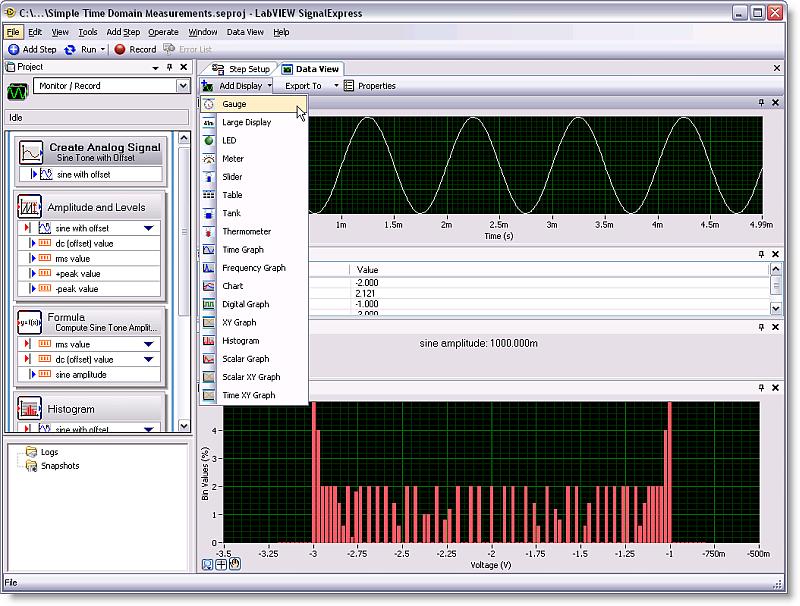Select the Histogram step icon
Image resolution: width=800 pixels, height=606 pixels.
point(31,409)
